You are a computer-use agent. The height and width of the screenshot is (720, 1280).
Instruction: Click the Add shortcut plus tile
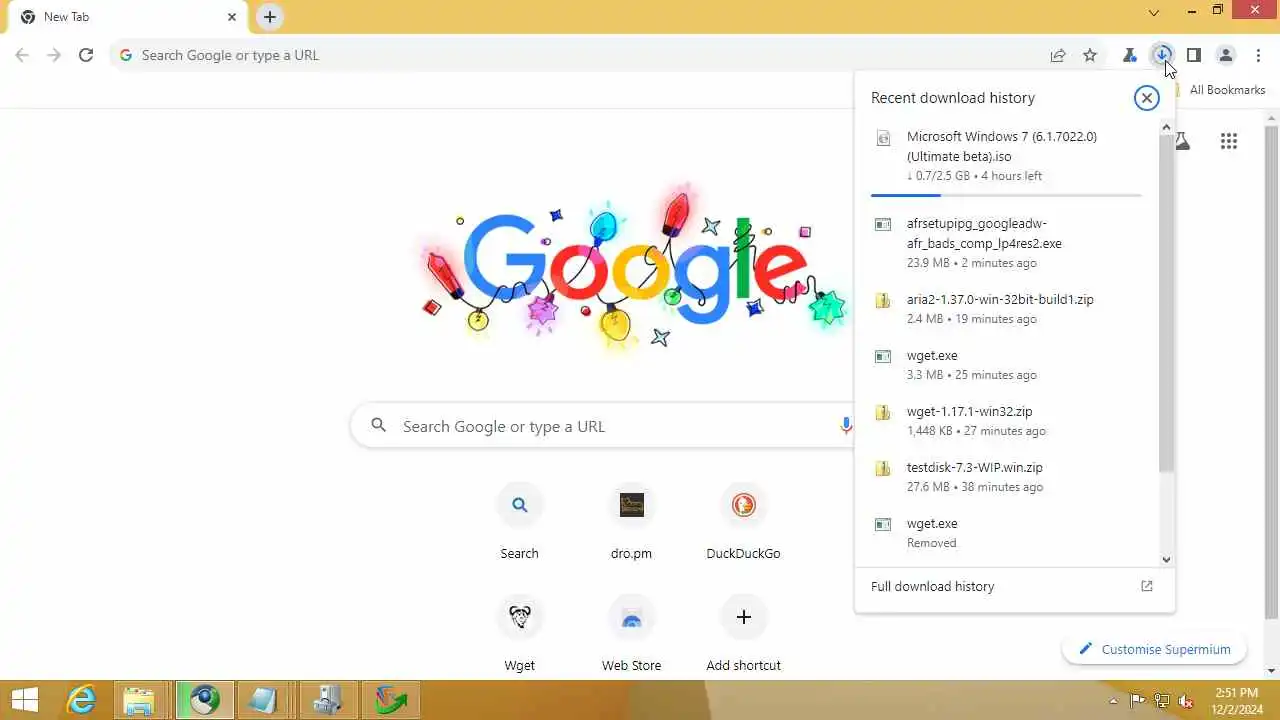[x=743, y=634]
